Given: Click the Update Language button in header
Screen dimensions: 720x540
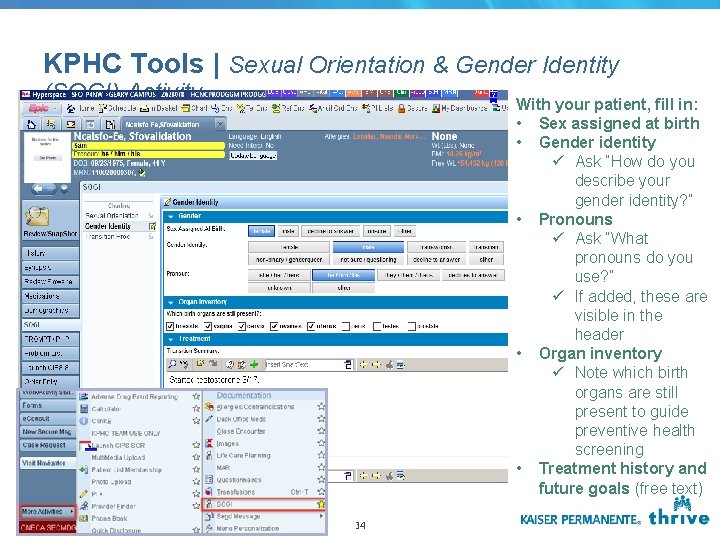Looking at the screenshot, I should click(x=253, y=156).
